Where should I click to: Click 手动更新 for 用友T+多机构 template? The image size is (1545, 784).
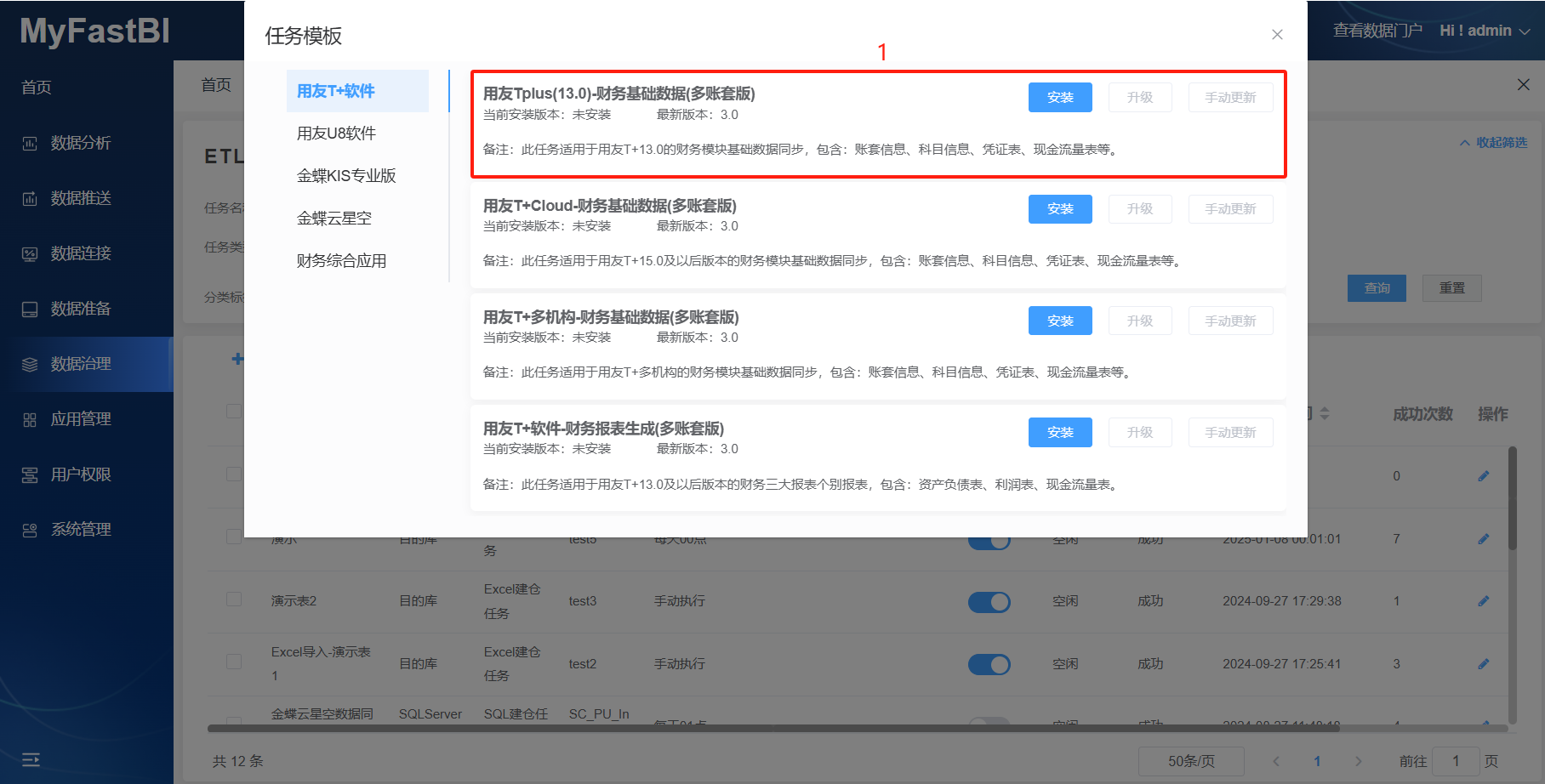pos(1230,321)
